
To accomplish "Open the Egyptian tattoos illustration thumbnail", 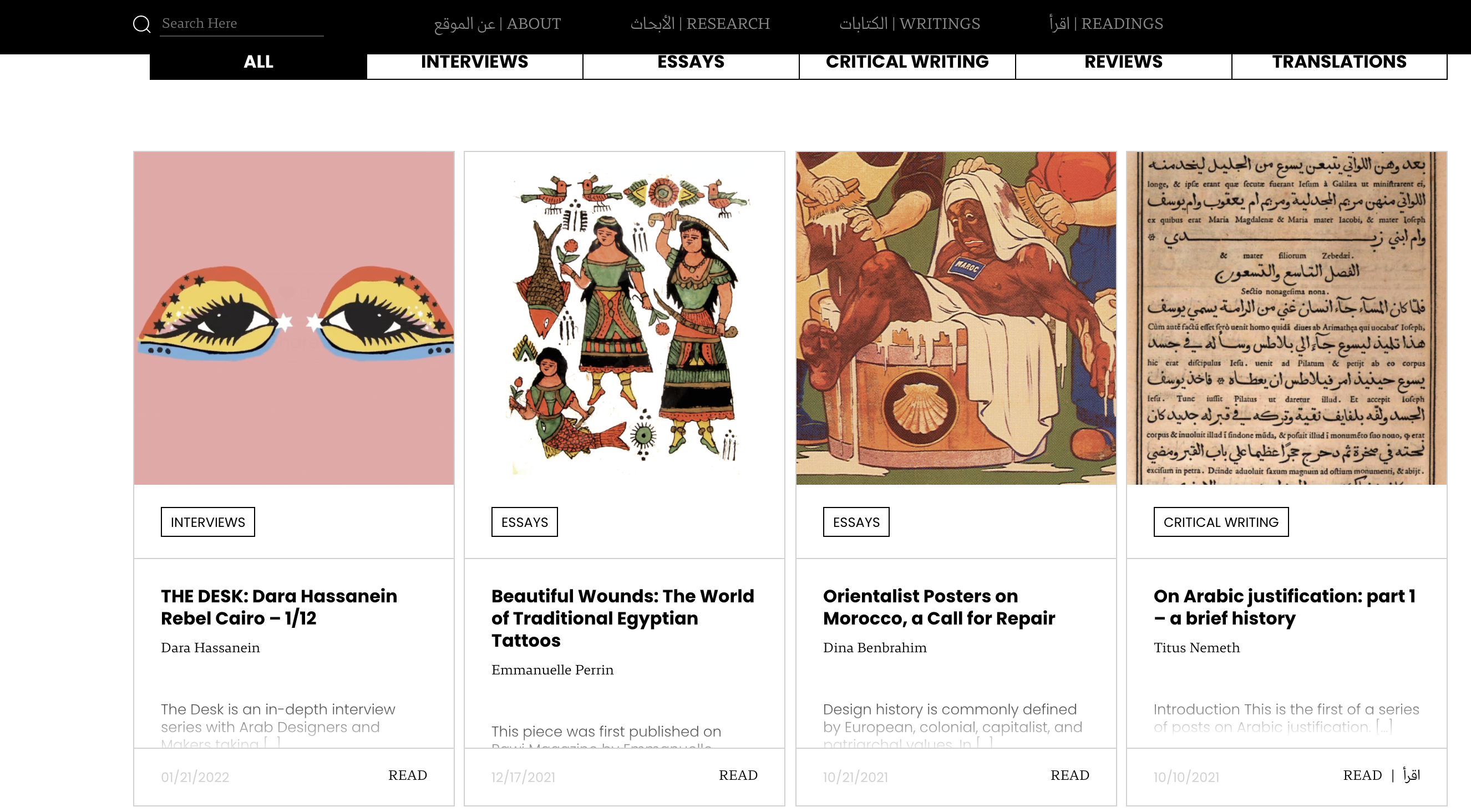I will [625, 318].
